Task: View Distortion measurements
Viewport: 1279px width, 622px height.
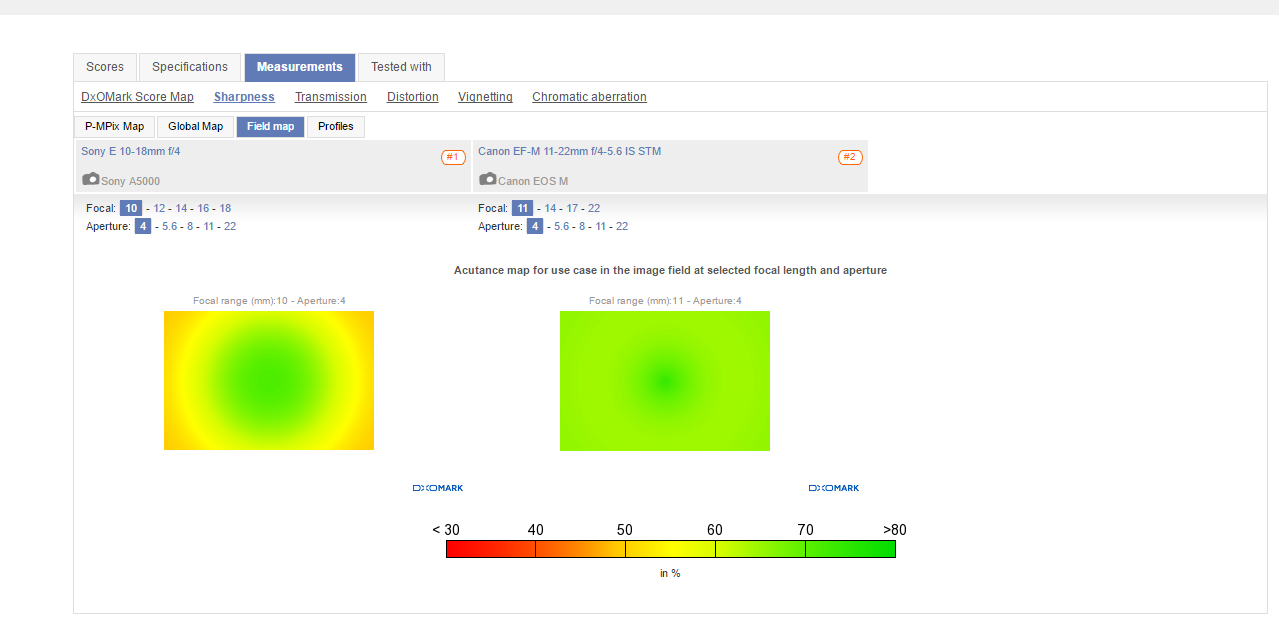Action: 413,97
